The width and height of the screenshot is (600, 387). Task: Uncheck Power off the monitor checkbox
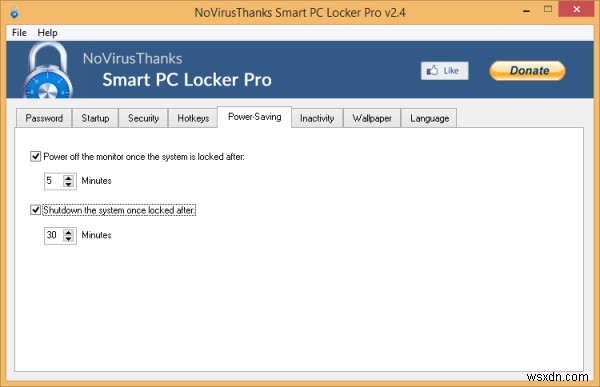click(x=35, y=156)
